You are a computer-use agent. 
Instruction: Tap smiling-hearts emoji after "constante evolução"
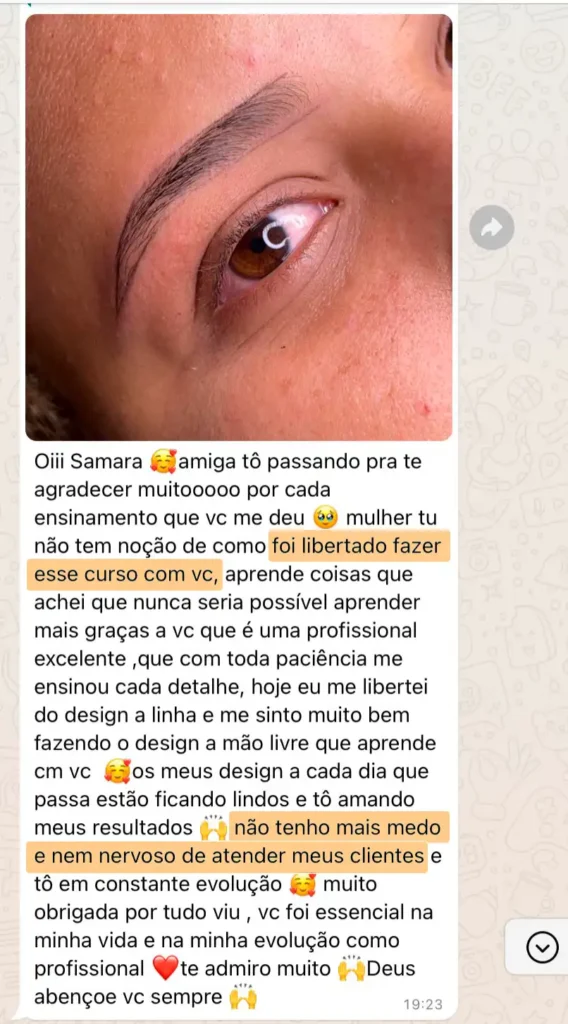coord(303,884)
